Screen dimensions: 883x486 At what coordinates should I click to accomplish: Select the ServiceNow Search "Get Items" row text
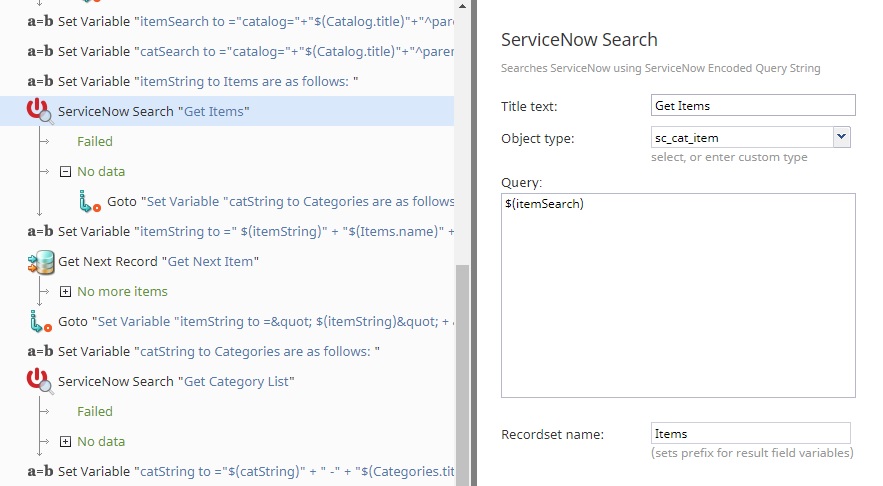(154, 112)
